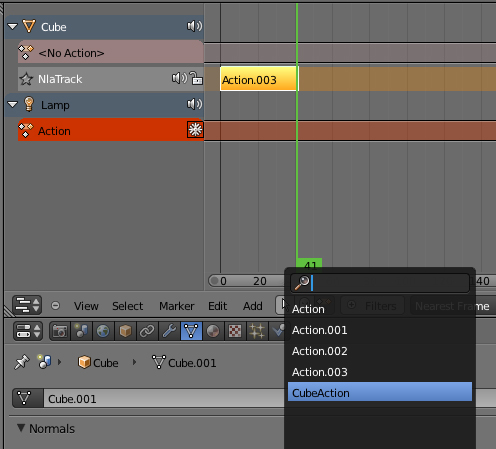Open the View menu
The width and height of the screenshot is (496, 449).
coord(86,306)
